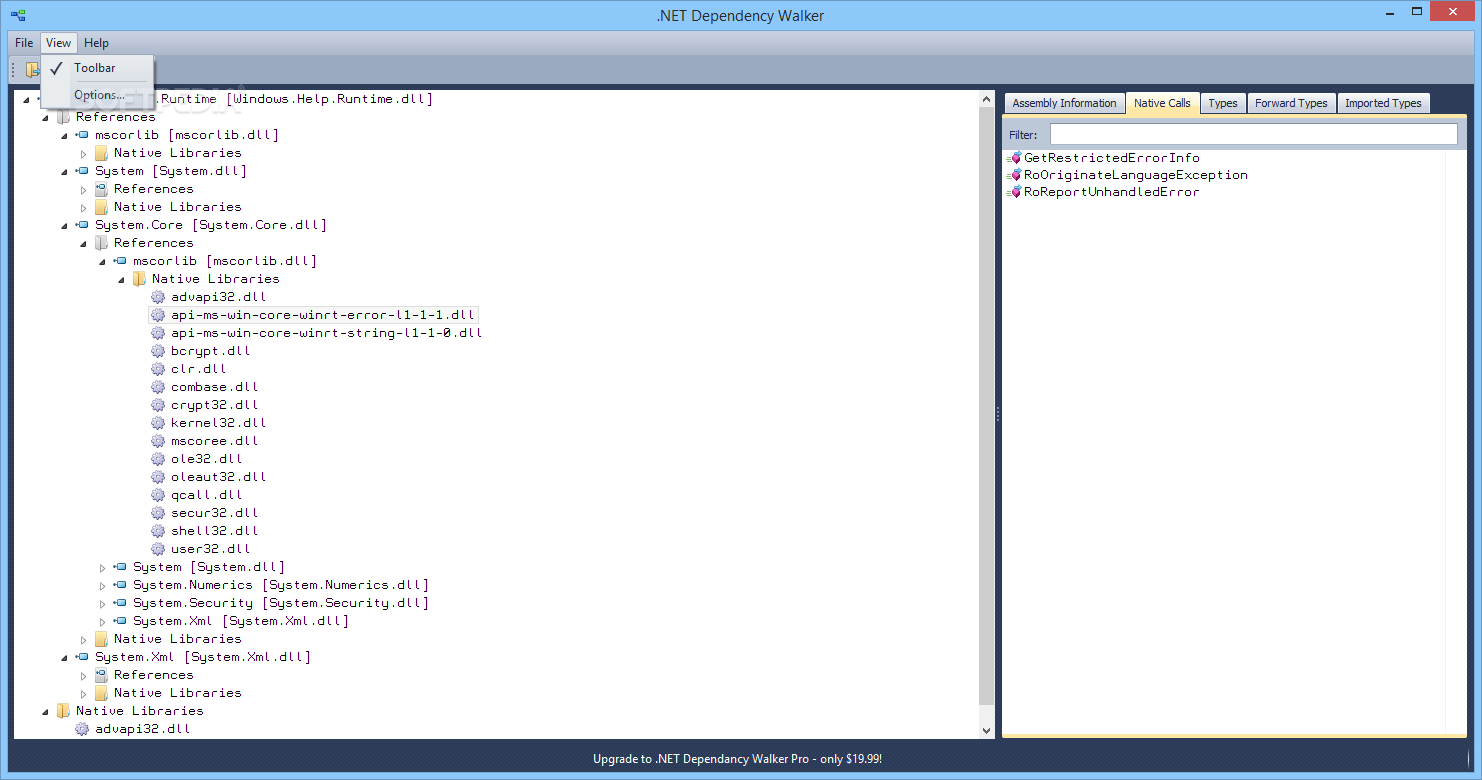The width and height of the screenshot is (1482, 780).
Task: Expand References under System [System.dll]
Action: (x=84, y=189)
